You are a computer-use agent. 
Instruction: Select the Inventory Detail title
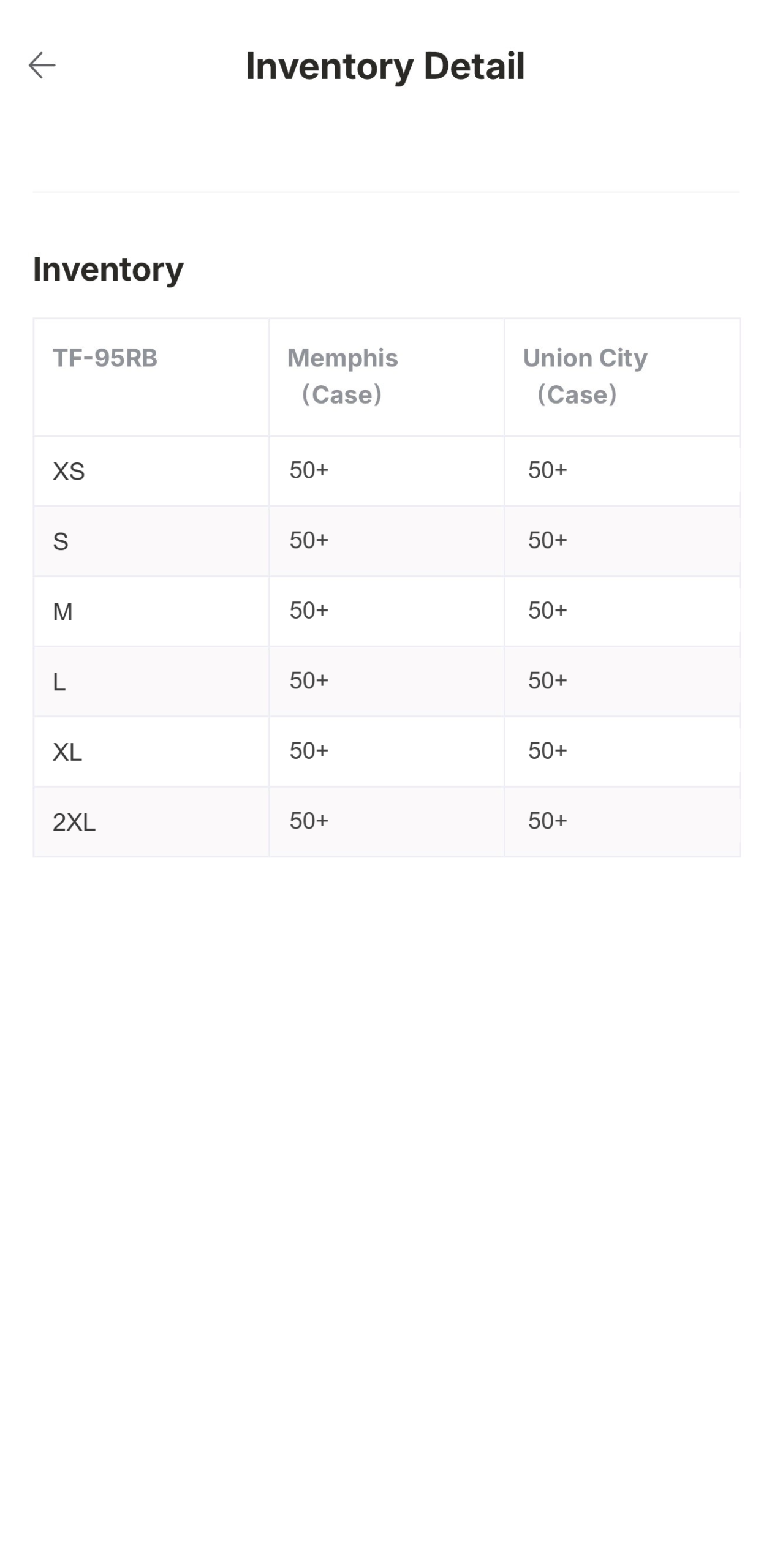[x=385, y=66]
